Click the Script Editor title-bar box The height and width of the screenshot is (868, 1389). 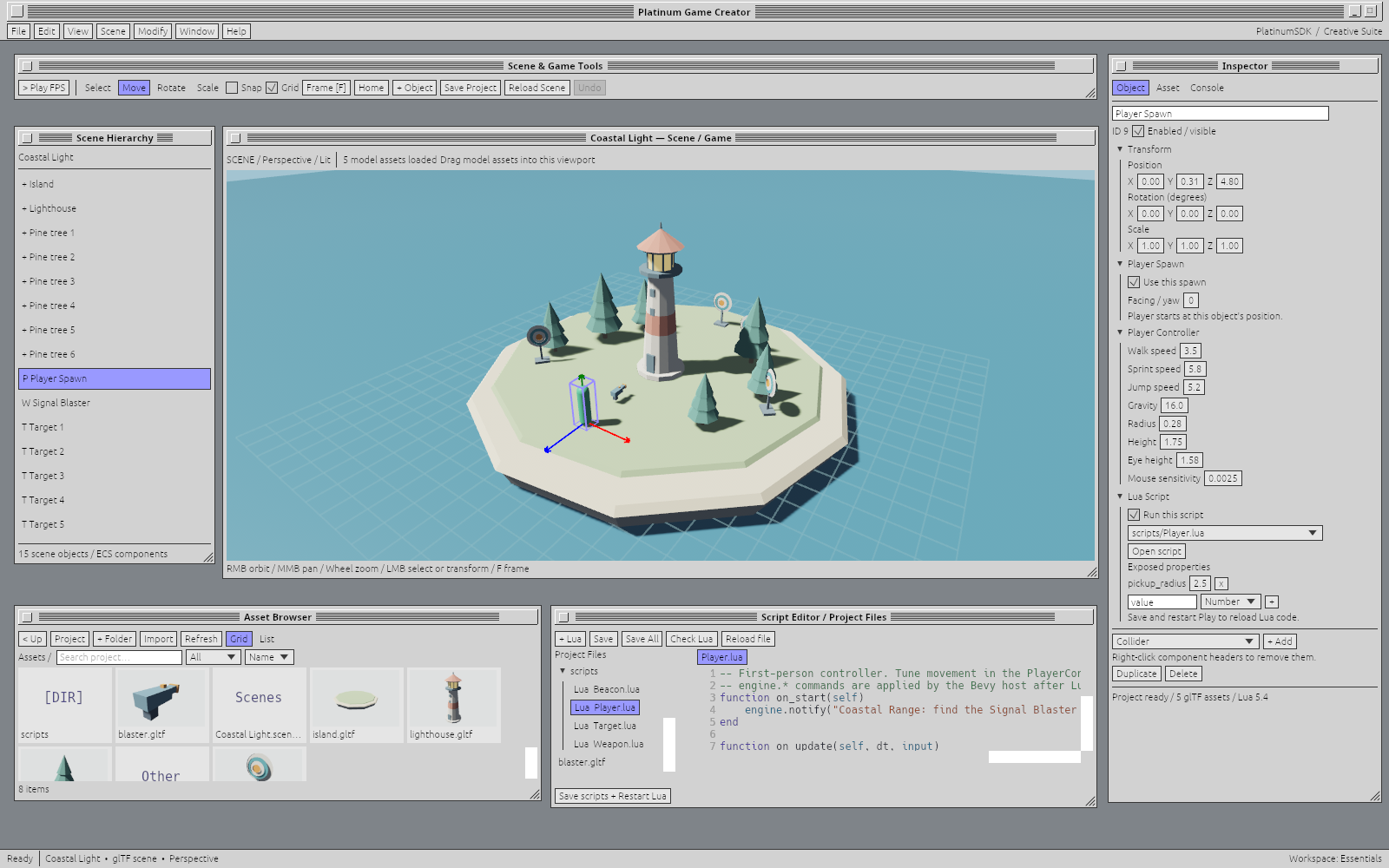click(563, 617)
